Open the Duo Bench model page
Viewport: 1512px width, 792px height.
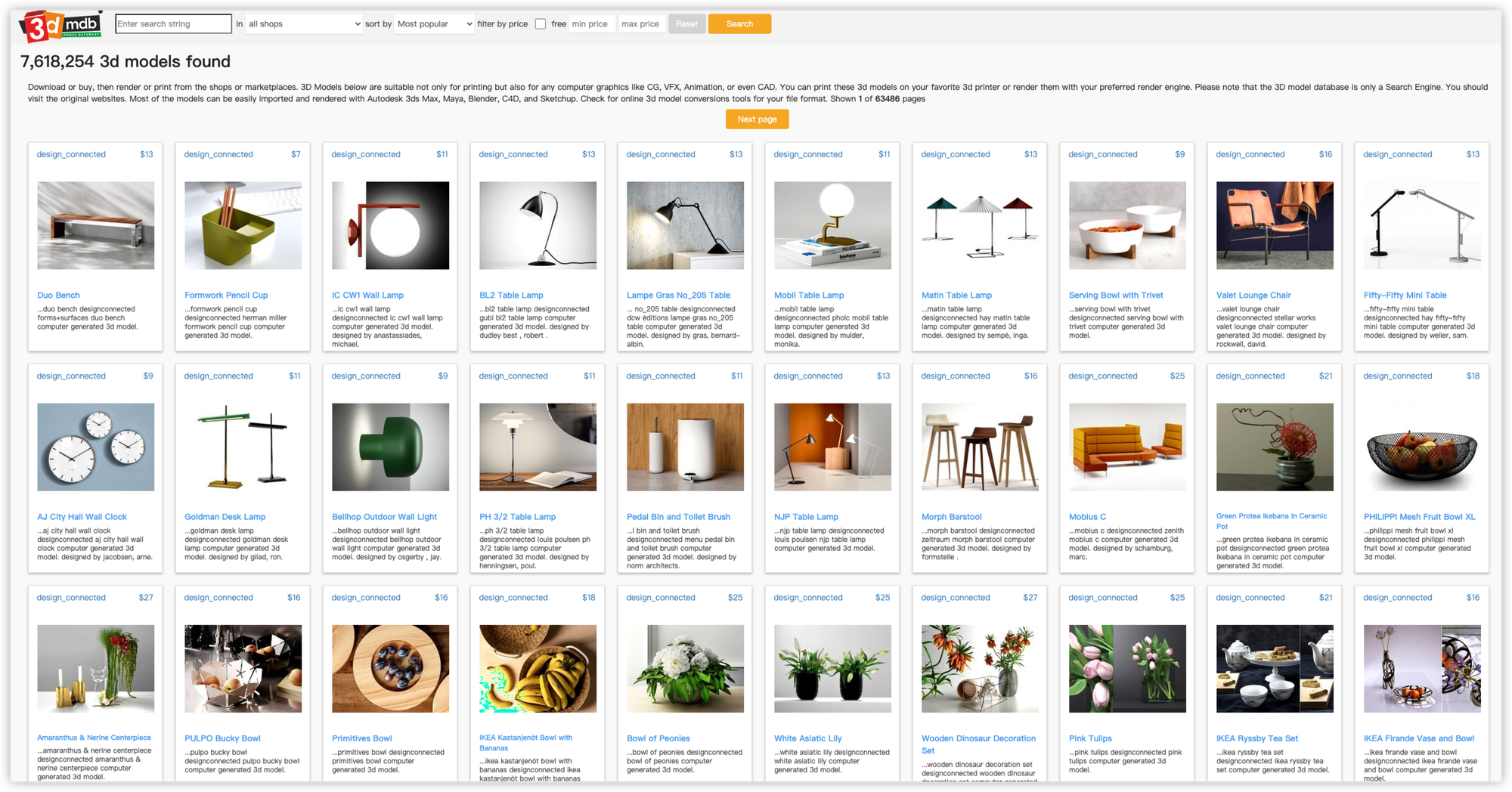click(x=60, y=295)
